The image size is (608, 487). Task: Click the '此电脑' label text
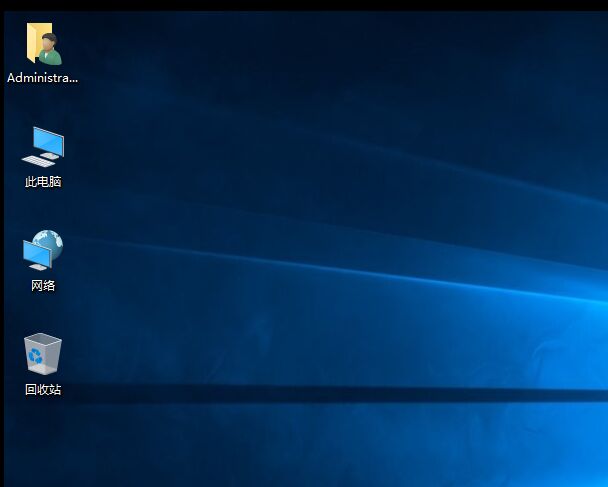pyautogui.click(x=43, y=181)
